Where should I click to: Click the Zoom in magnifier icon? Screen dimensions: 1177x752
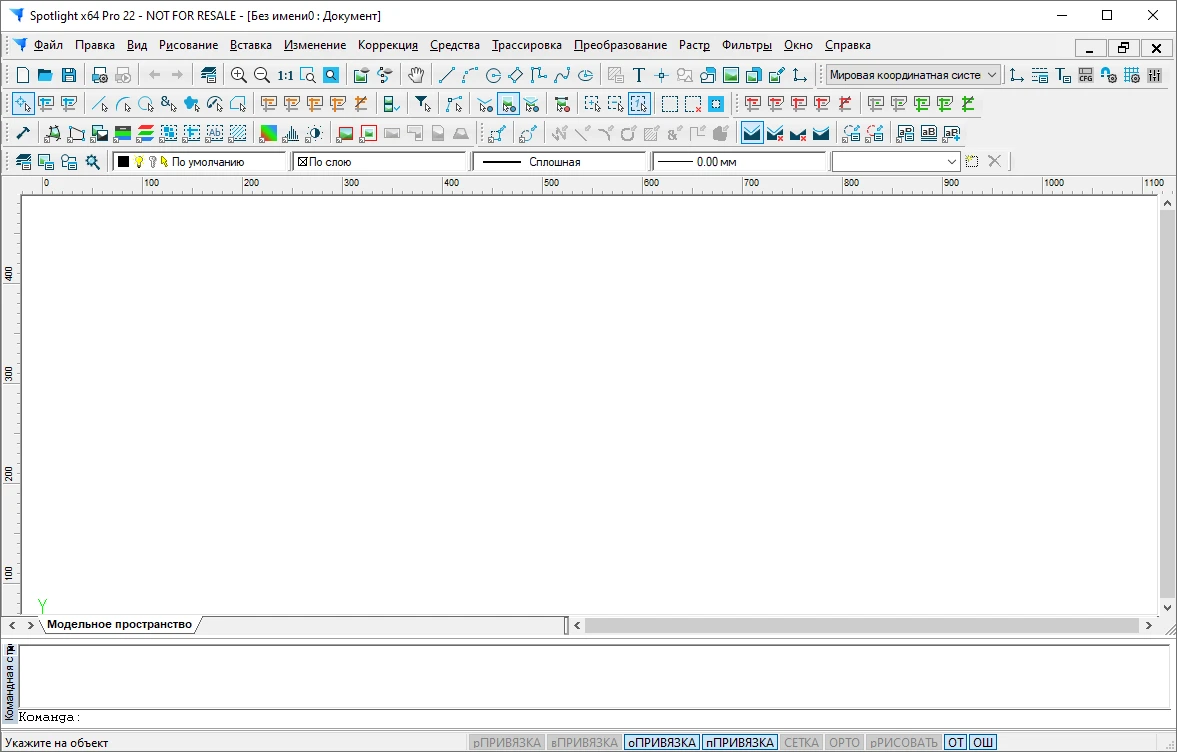[x=239, y=75]
